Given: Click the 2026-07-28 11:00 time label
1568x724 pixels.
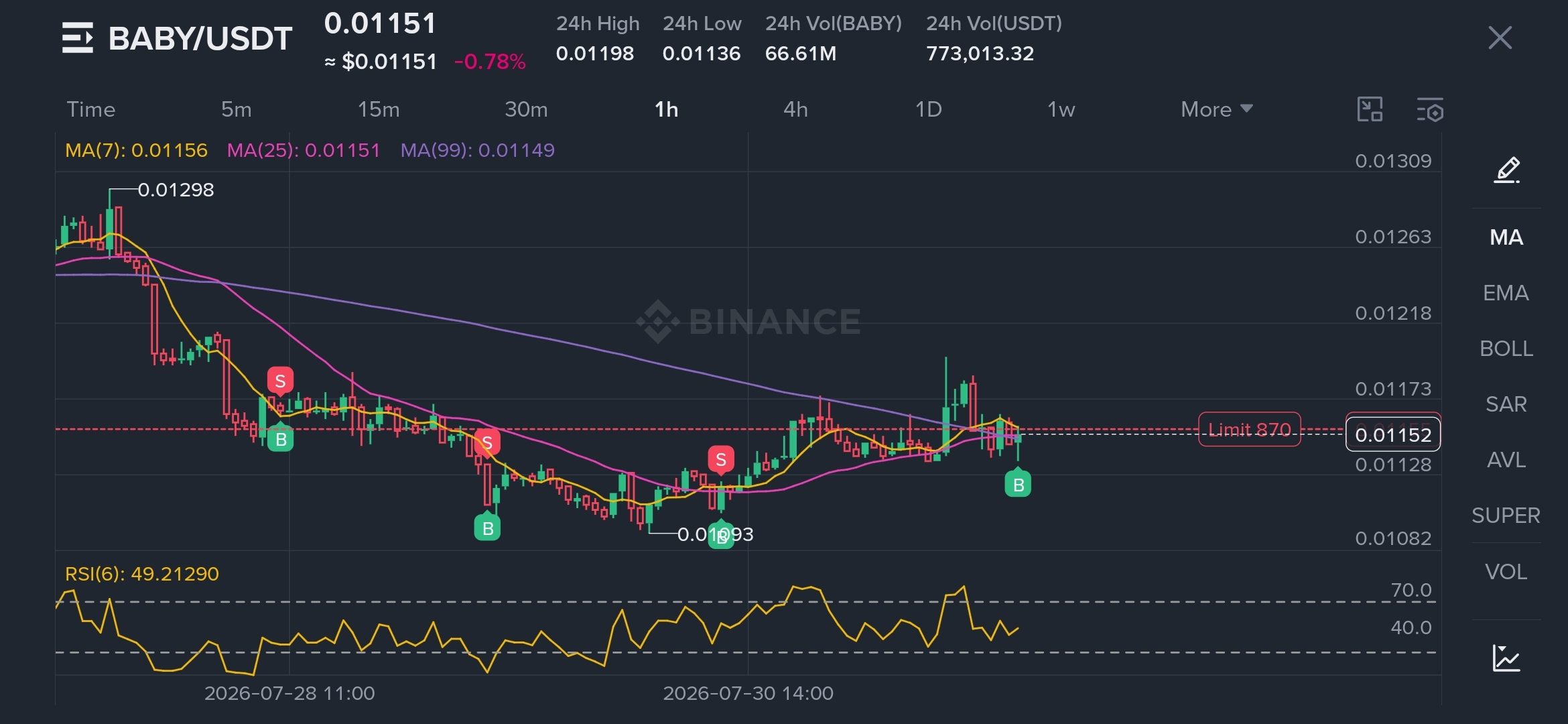Looking at the screenshot, I should click(289, 693).
